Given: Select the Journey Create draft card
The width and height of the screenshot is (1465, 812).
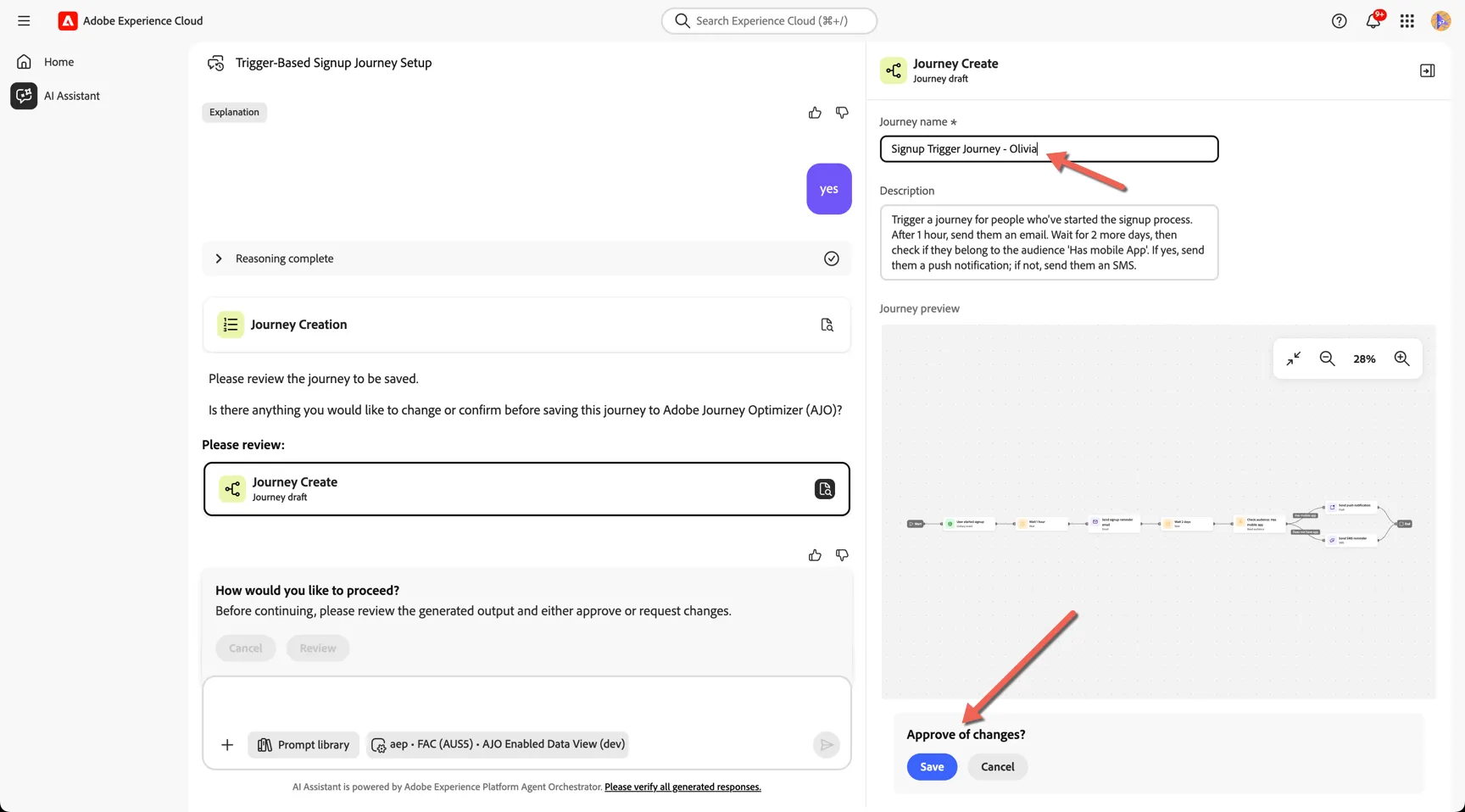Looking at the screenshot, I should pos(526,489).
